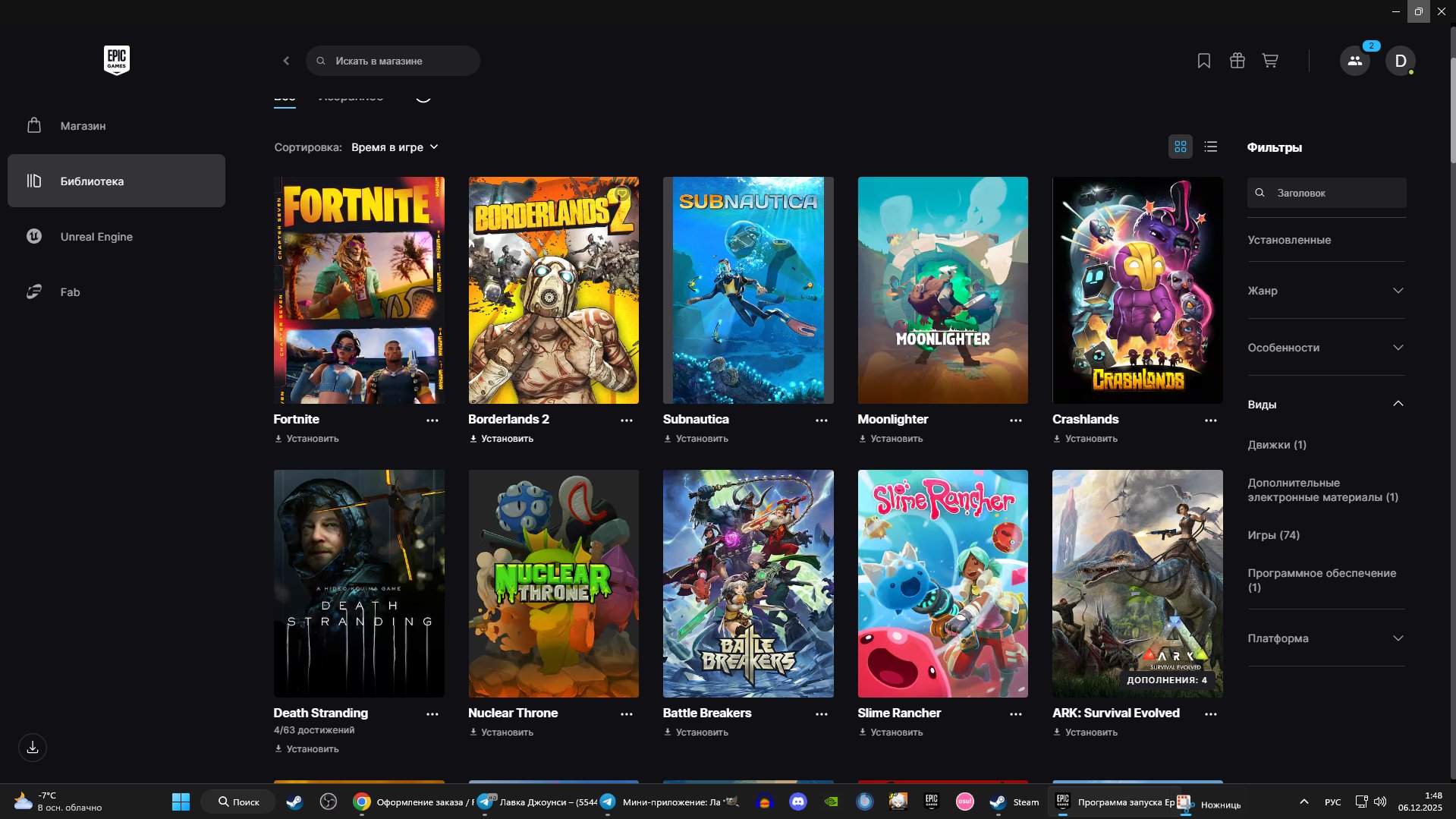Expand the Жанр filter section
Screen dimensions: 1456x819
point(1325,291)
